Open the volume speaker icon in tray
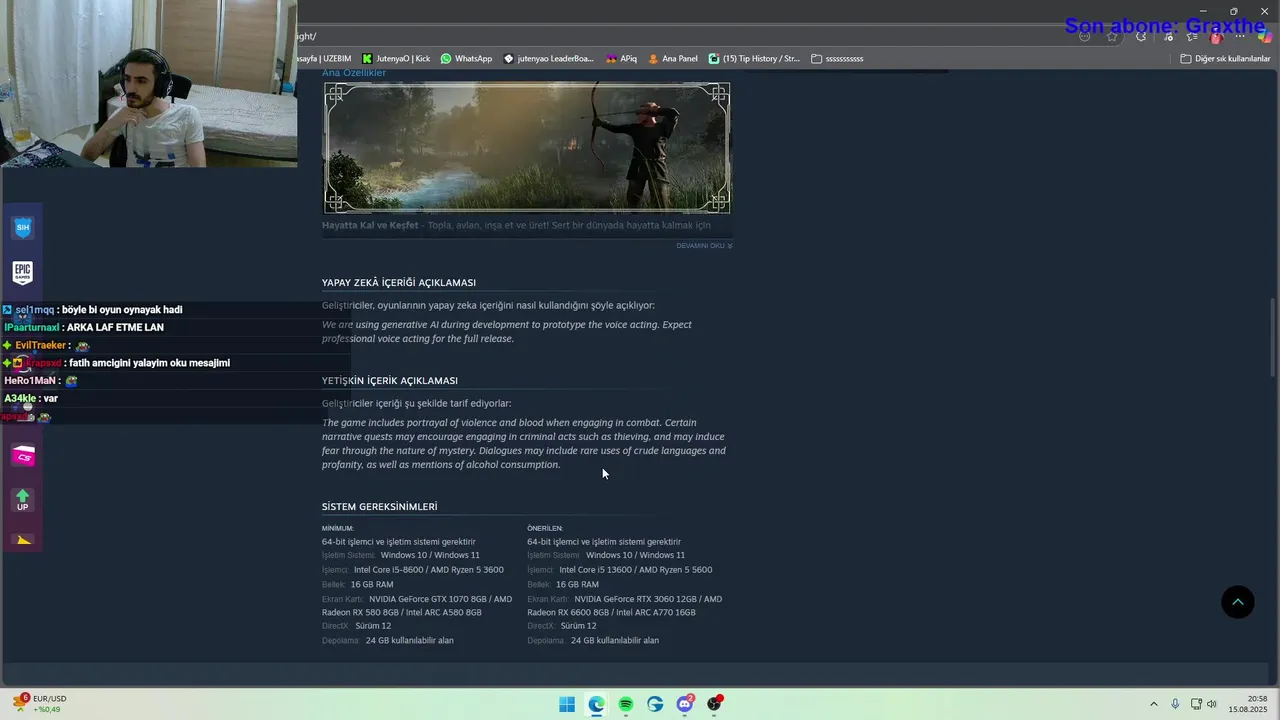The width and height of the screenshot is (1280, 720). click(x=1212, y=704)
